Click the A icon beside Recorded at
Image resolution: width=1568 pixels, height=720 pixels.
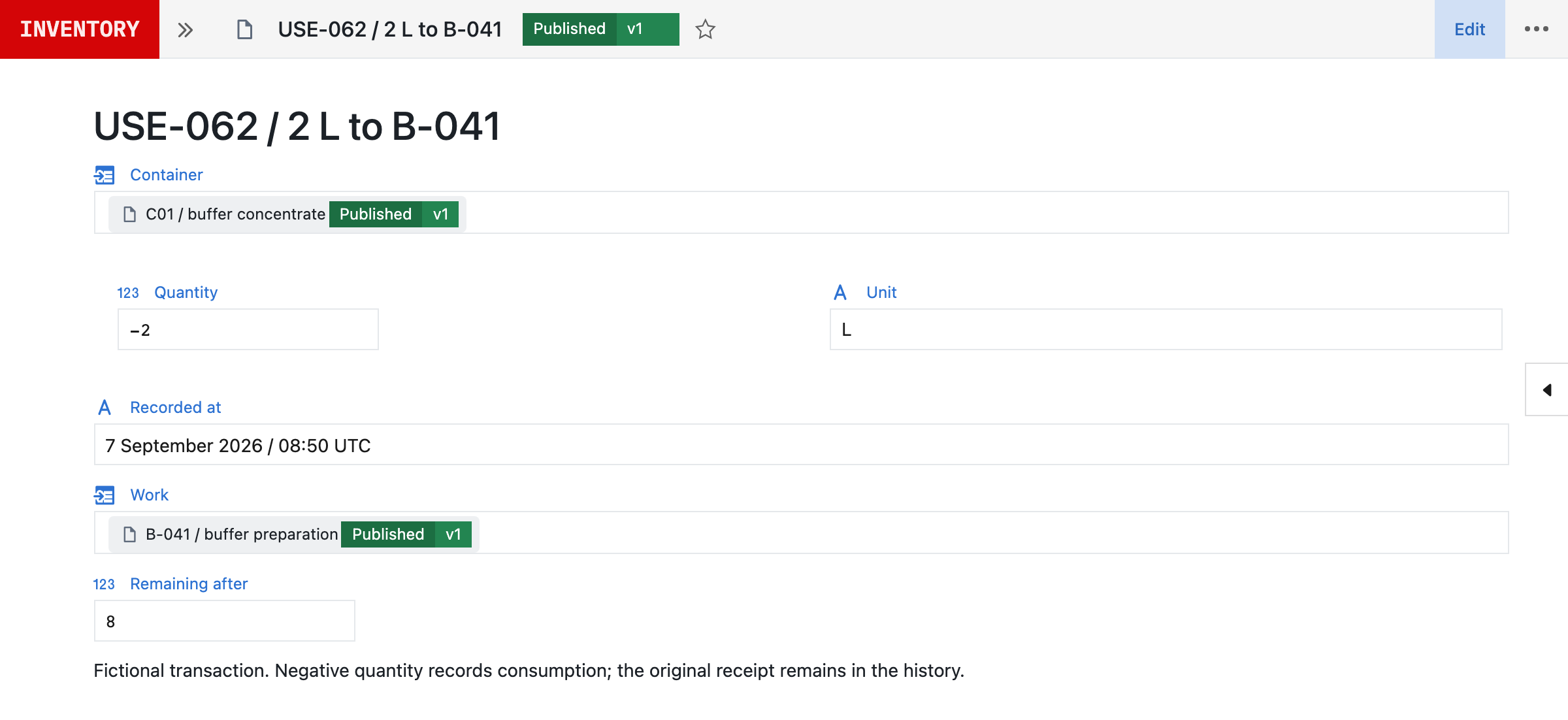pyautogui.click(x=105, y=408)
